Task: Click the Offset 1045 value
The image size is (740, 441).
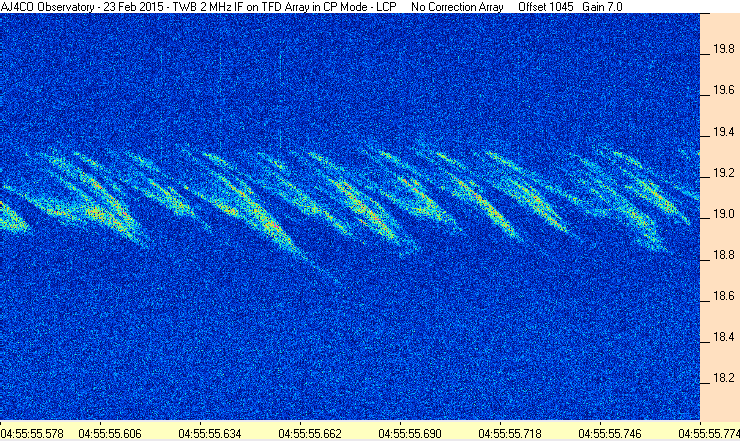Action: click(x=546, y=7)
